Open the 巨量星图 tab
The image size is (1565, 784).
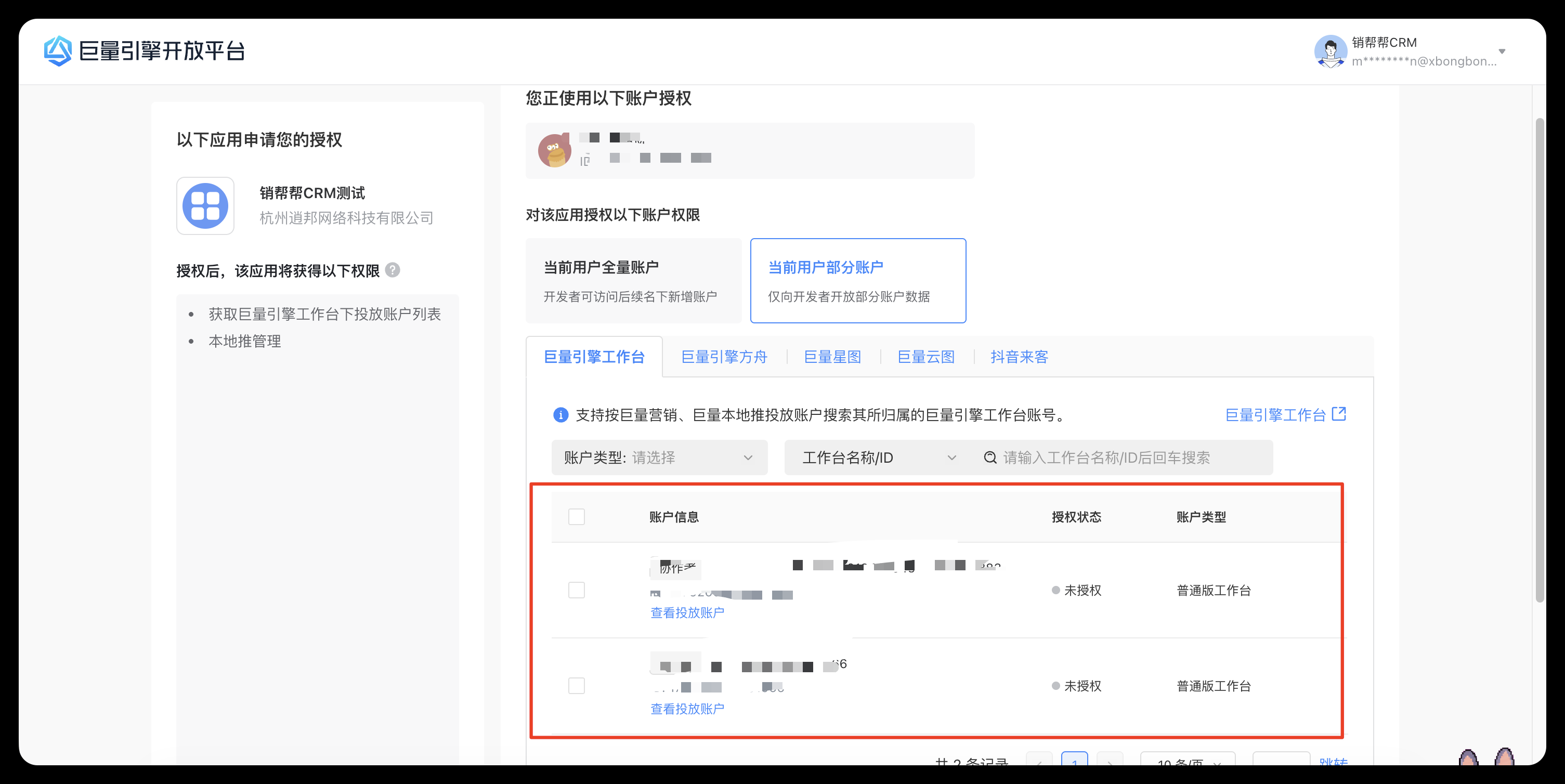(x=832, y=357)
